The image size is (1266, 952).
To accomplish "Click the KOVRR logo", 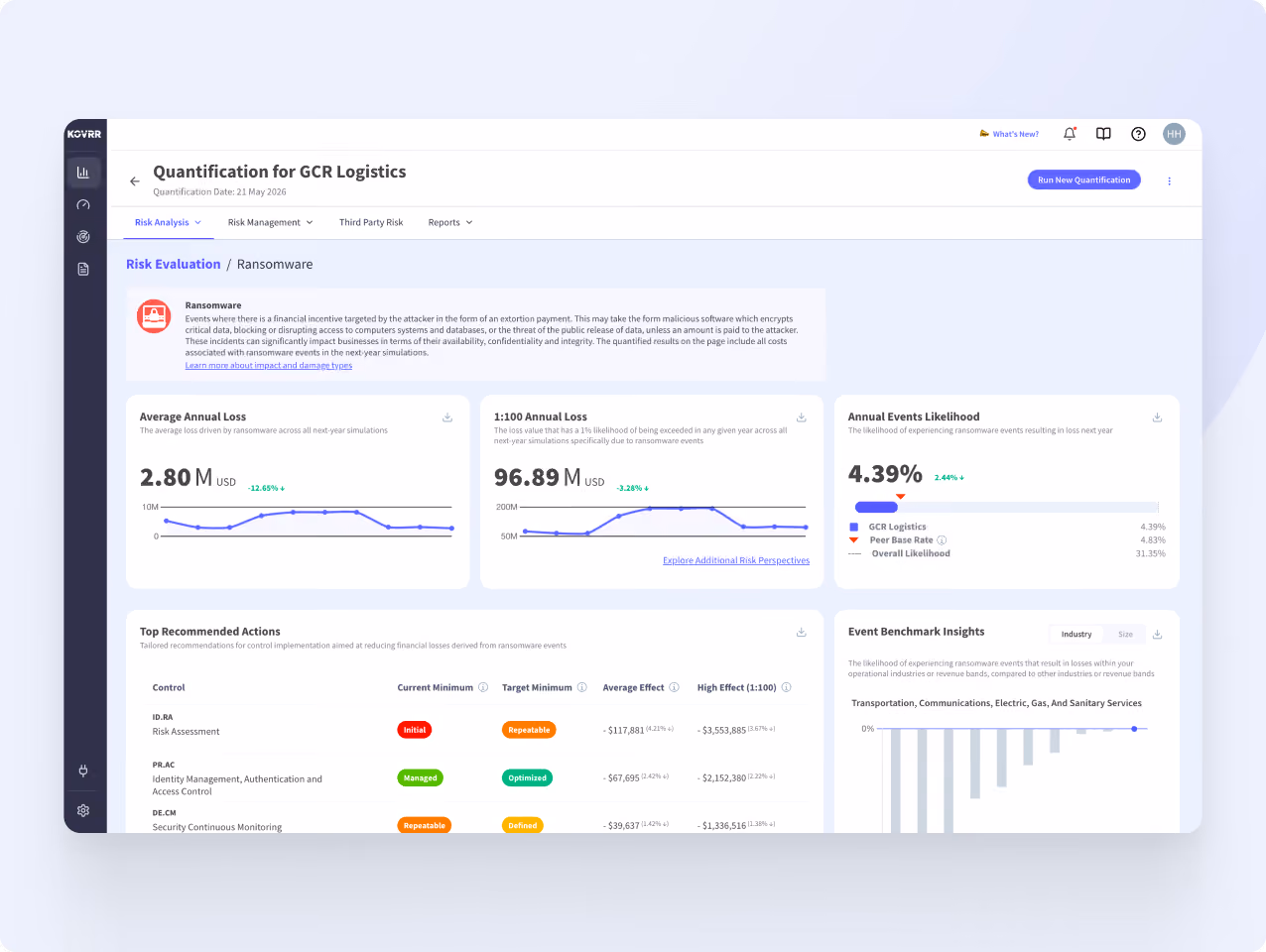I will click(x=84, y=134).
